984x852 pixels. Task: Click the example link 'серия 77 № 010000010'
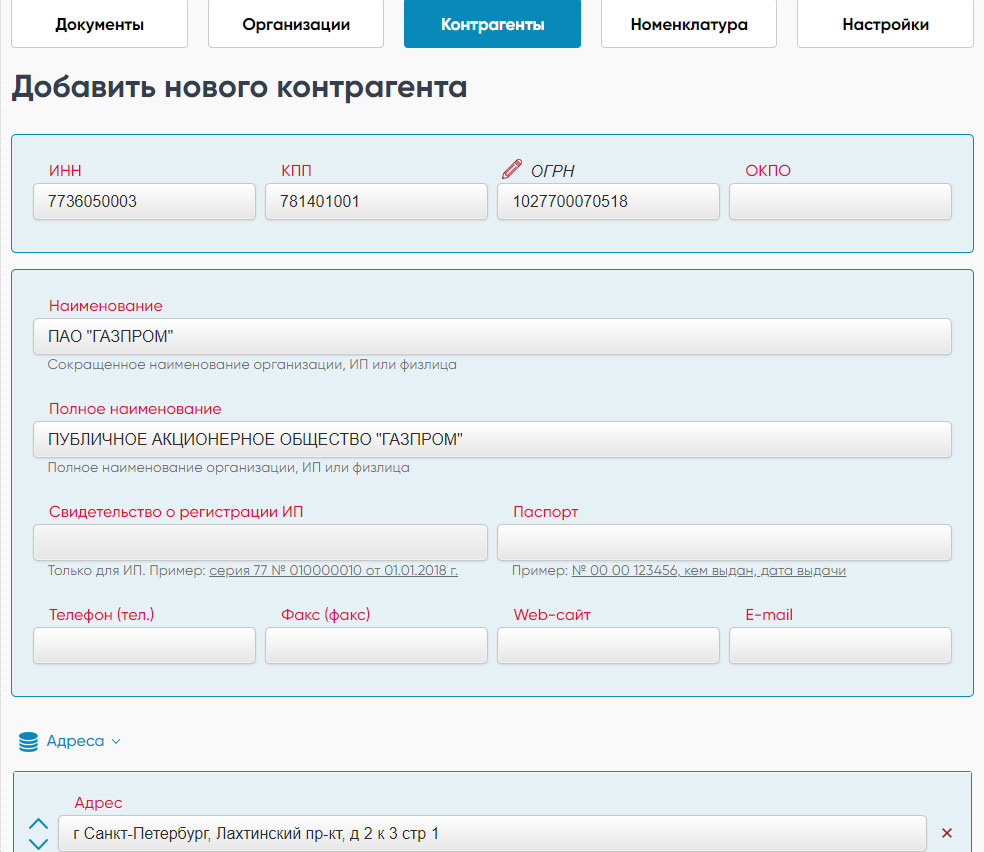click(x=333, y=570)
